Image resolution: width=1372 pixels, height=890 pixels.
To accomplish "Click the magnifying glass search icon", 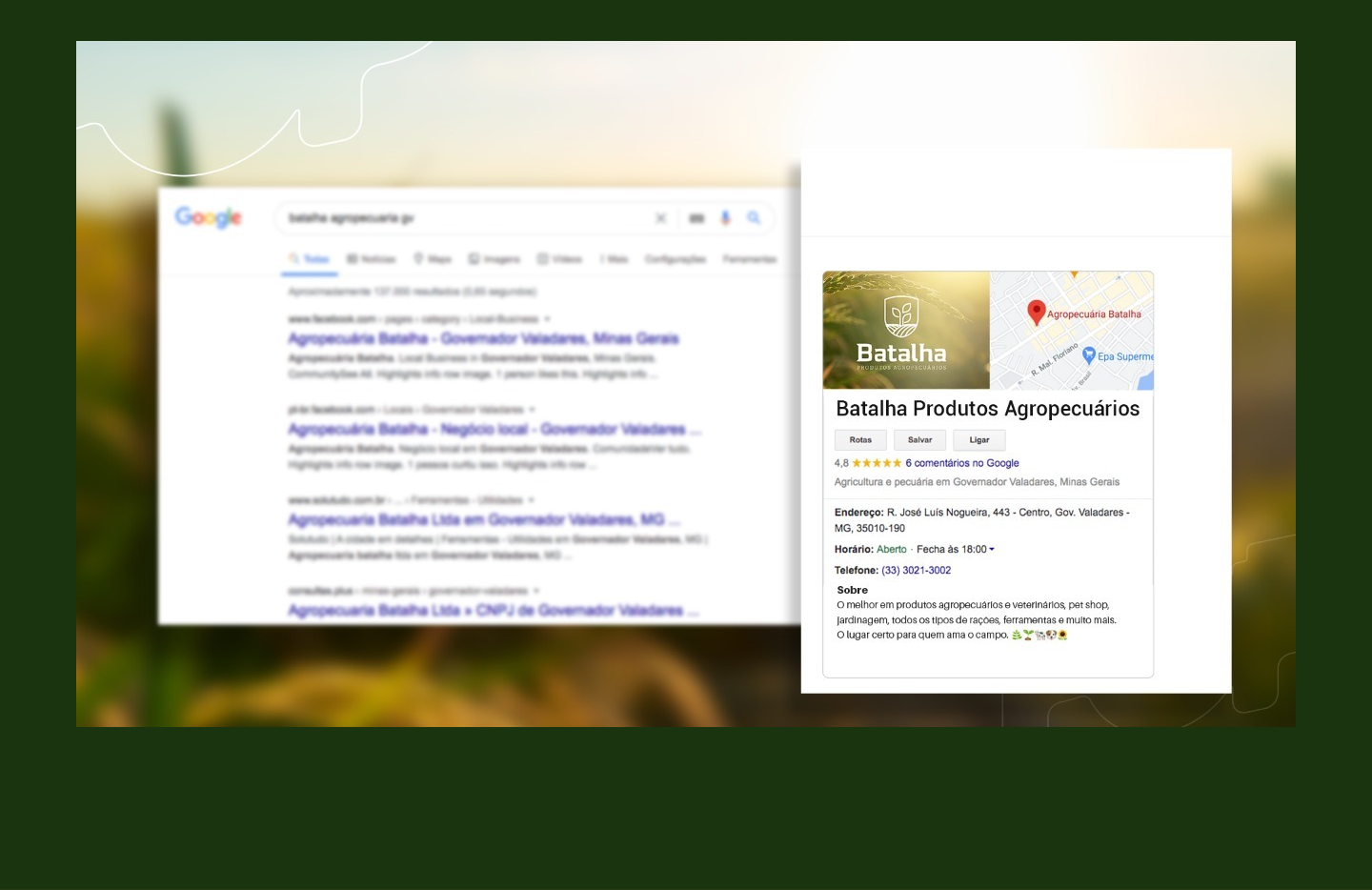I will [x=754, y=218].
